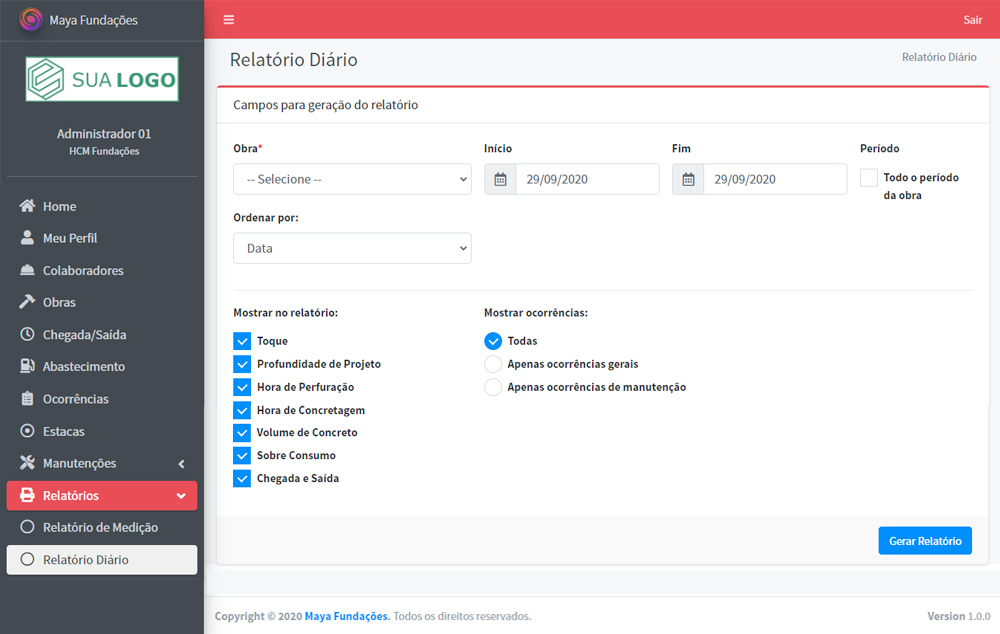Toggle the hamburger menu icon
This screenshot has height=634, width=1000.
(229, 20)
